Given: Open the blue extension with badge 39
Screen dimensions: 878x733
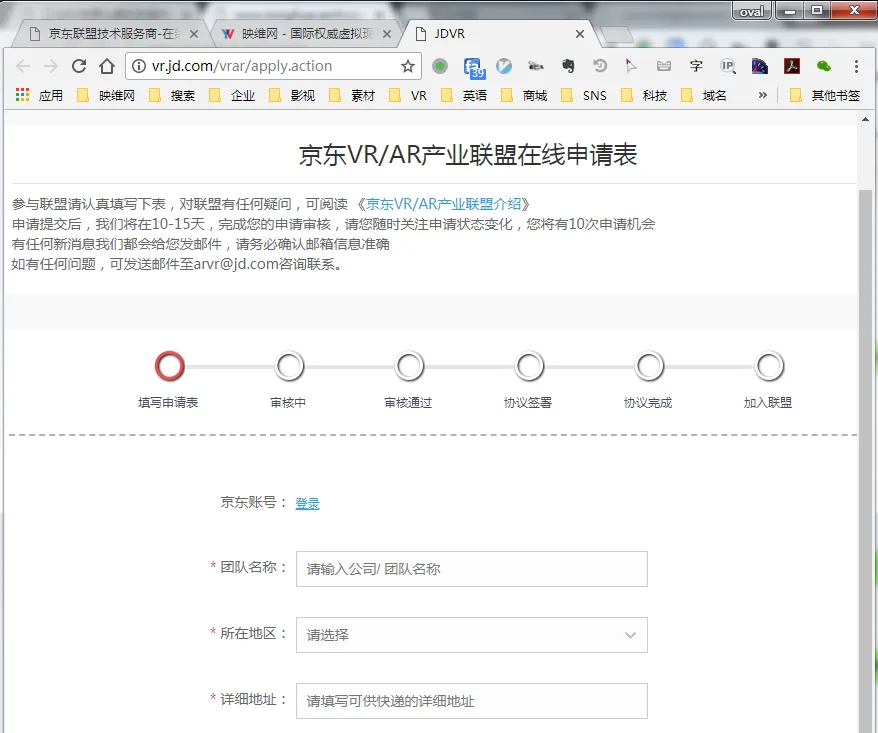Looking at the screenshot, I should click(x=473, y=67).
